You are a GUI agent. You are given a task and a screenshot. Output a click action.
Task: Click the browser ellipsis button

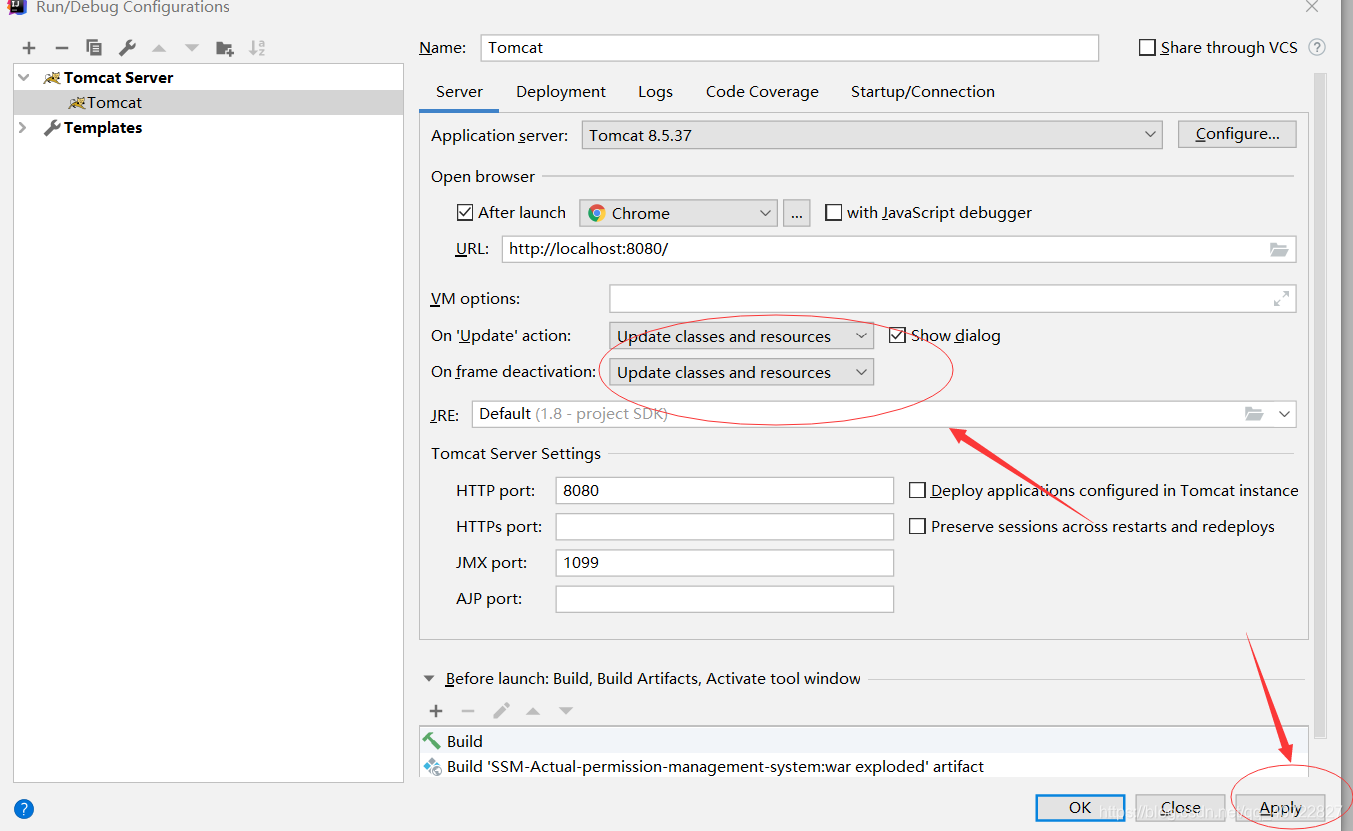pyautogui.click(x=797, y=213)
